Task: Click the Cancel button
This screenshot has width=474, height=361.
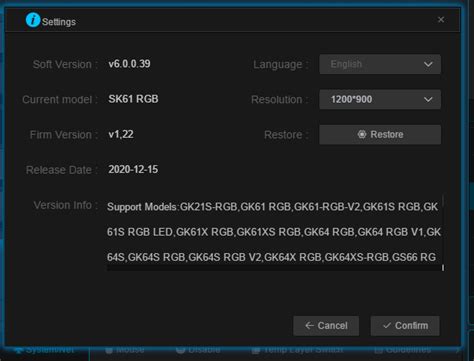Action: (x=326, y=326)
